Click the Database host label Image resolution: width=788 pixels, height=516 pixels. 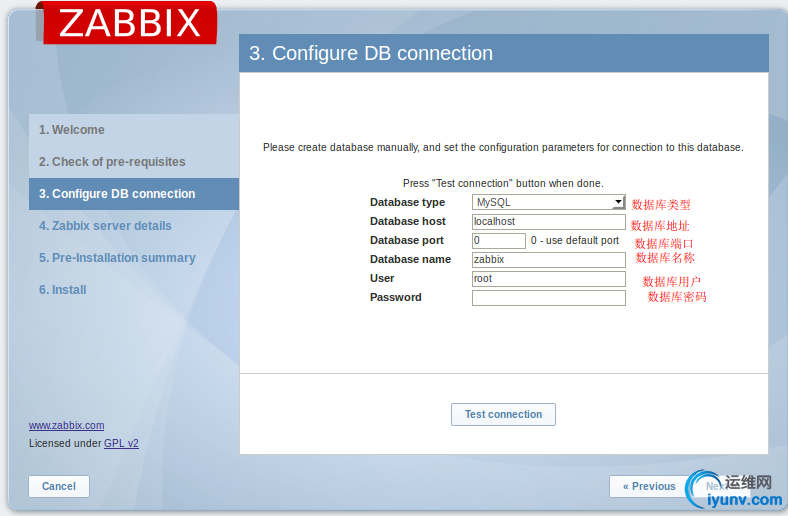tap(408, 221)
